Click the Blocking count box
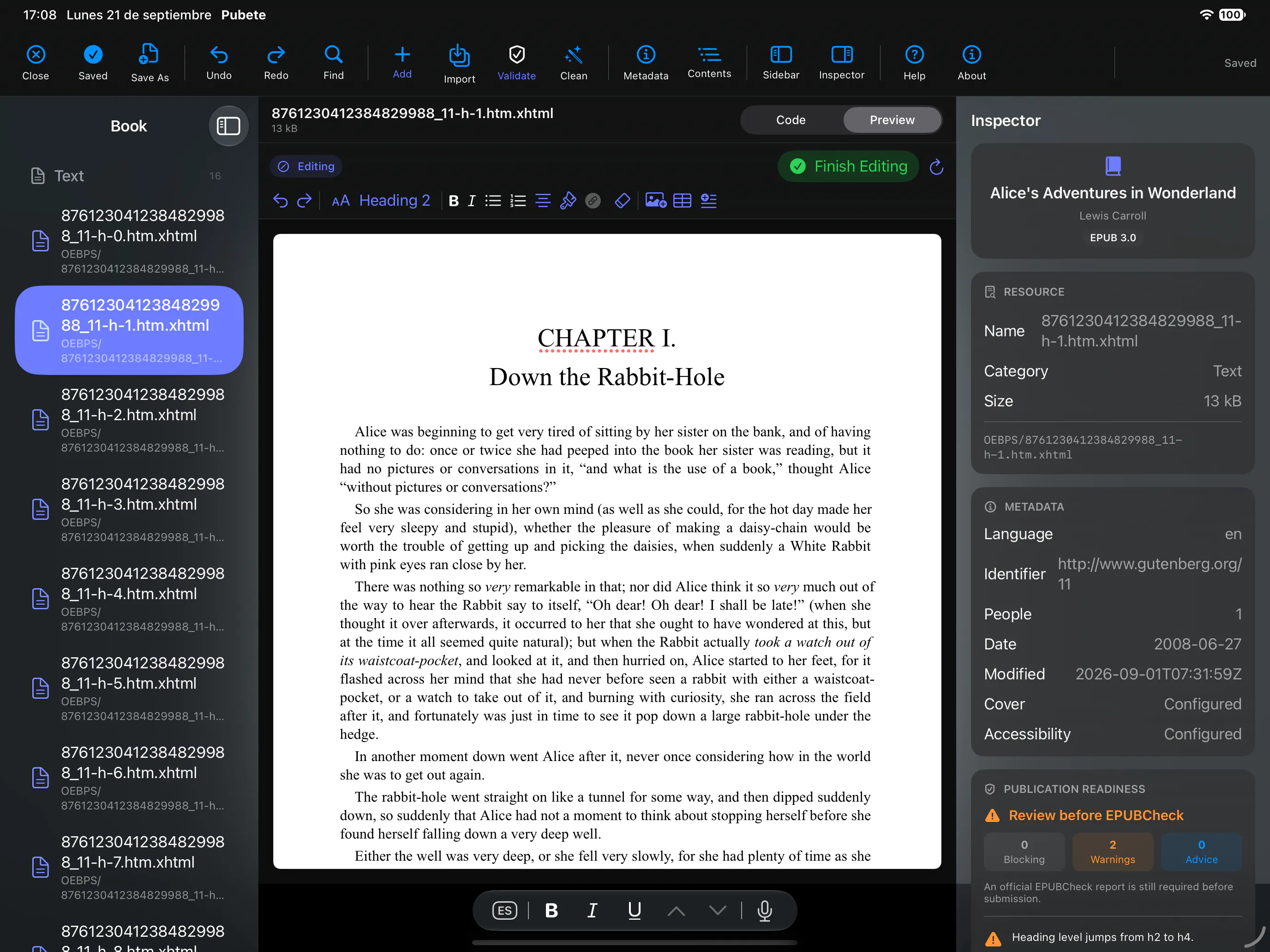Viewport: 1270px width, 952px height. pos(1024,851)
